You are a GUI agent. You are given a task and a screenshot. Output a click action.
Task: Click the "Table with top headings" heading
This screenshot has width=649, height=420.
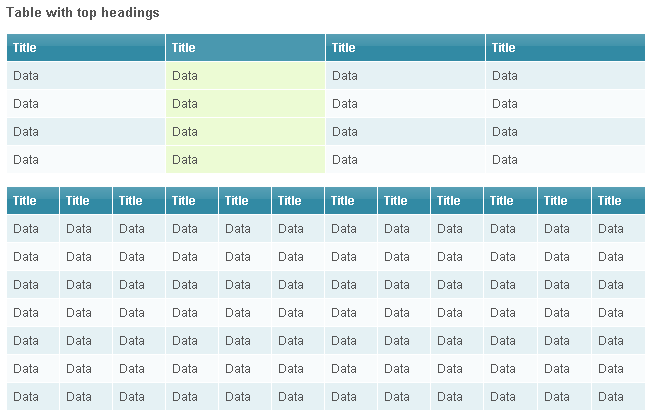pos(83,12)
